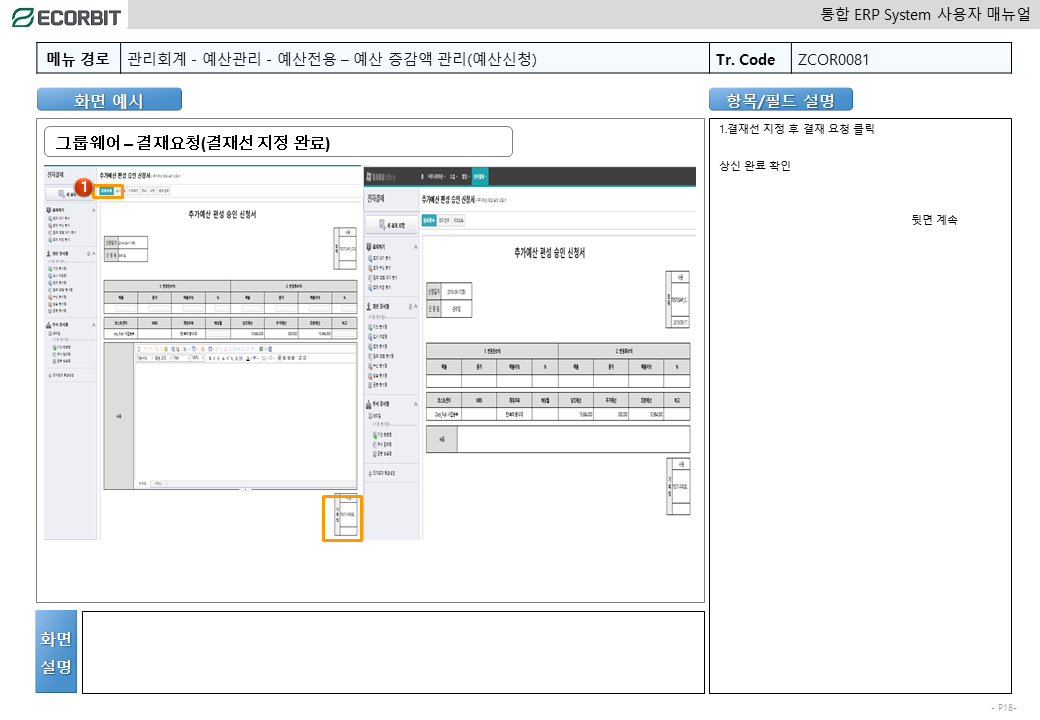1040x720 pixels.
Task: Select the teal 결재문서 tab in right screenshot
Action: [429, 219]
